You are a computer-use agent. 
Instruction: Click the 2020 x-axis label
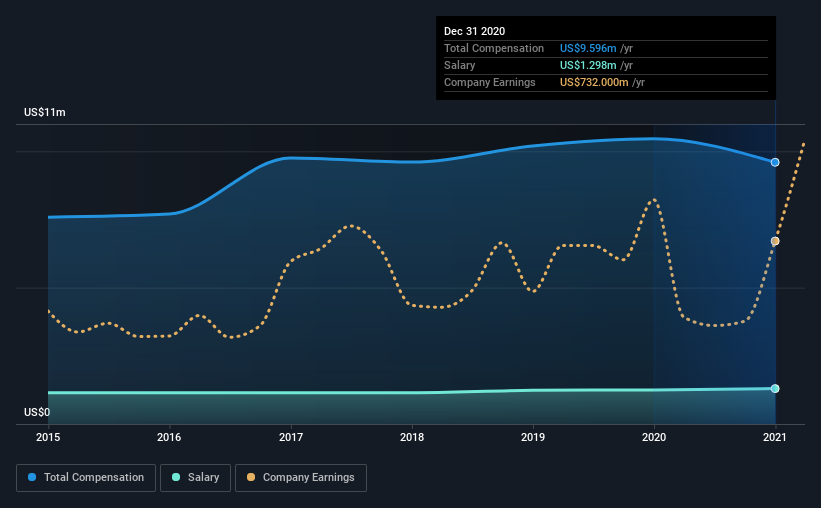654,437
